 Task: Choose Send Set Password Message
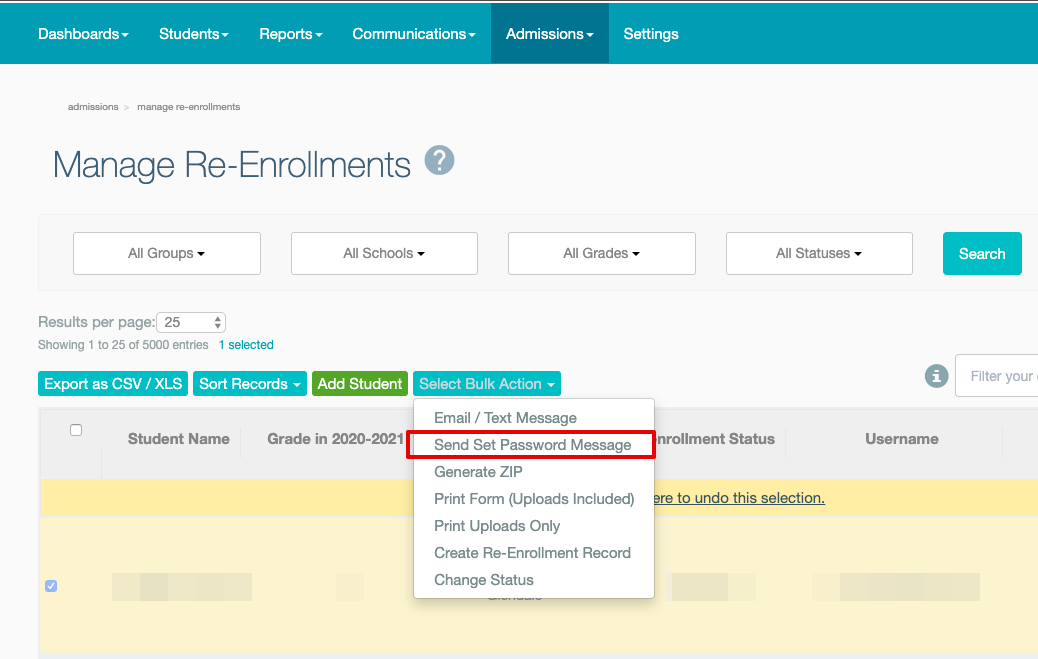pos(534,445)
